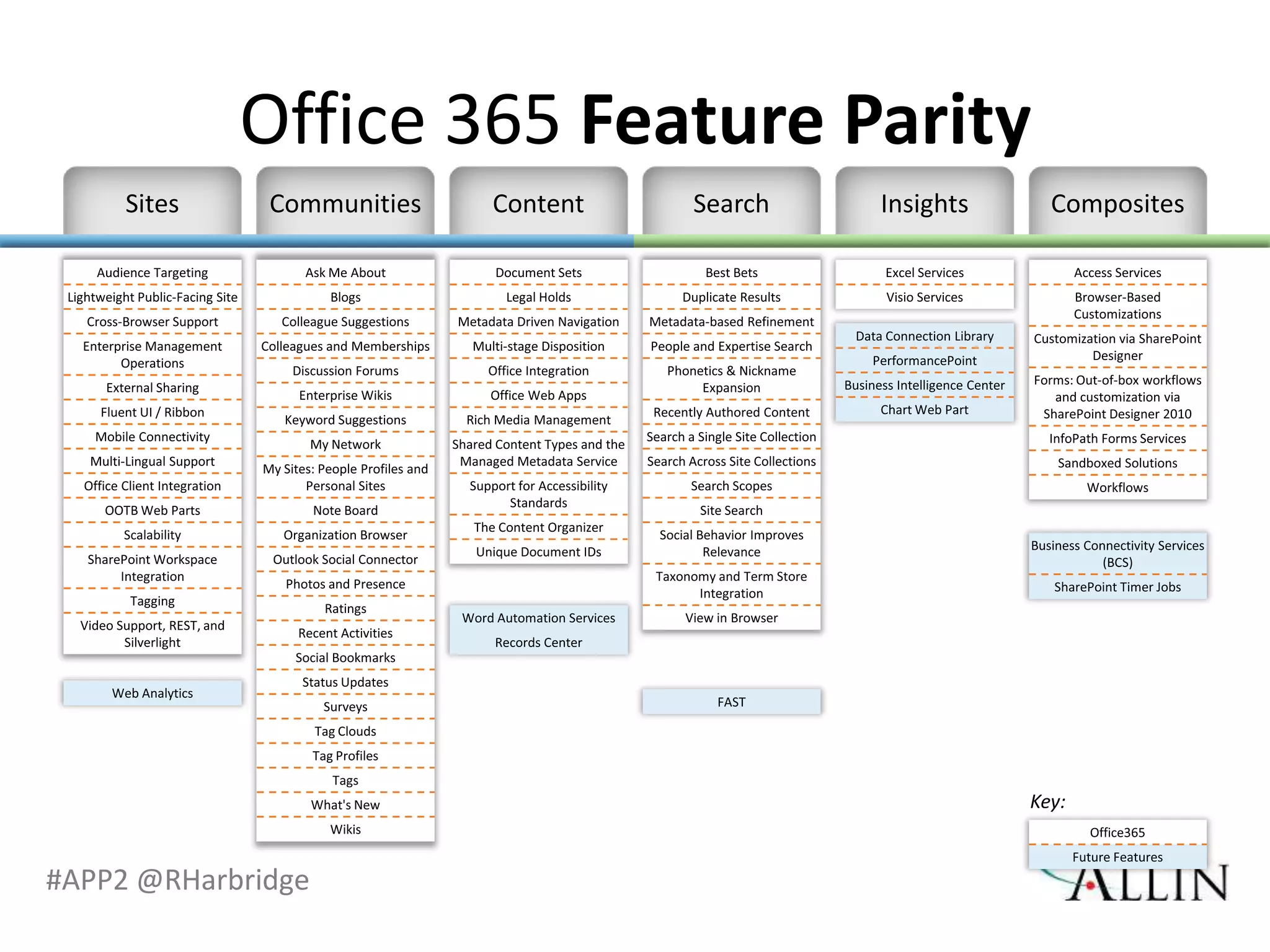Viewport: 1270px width, 952px height.
Task: Select the Communities header tab
Action: pos(345,201)
